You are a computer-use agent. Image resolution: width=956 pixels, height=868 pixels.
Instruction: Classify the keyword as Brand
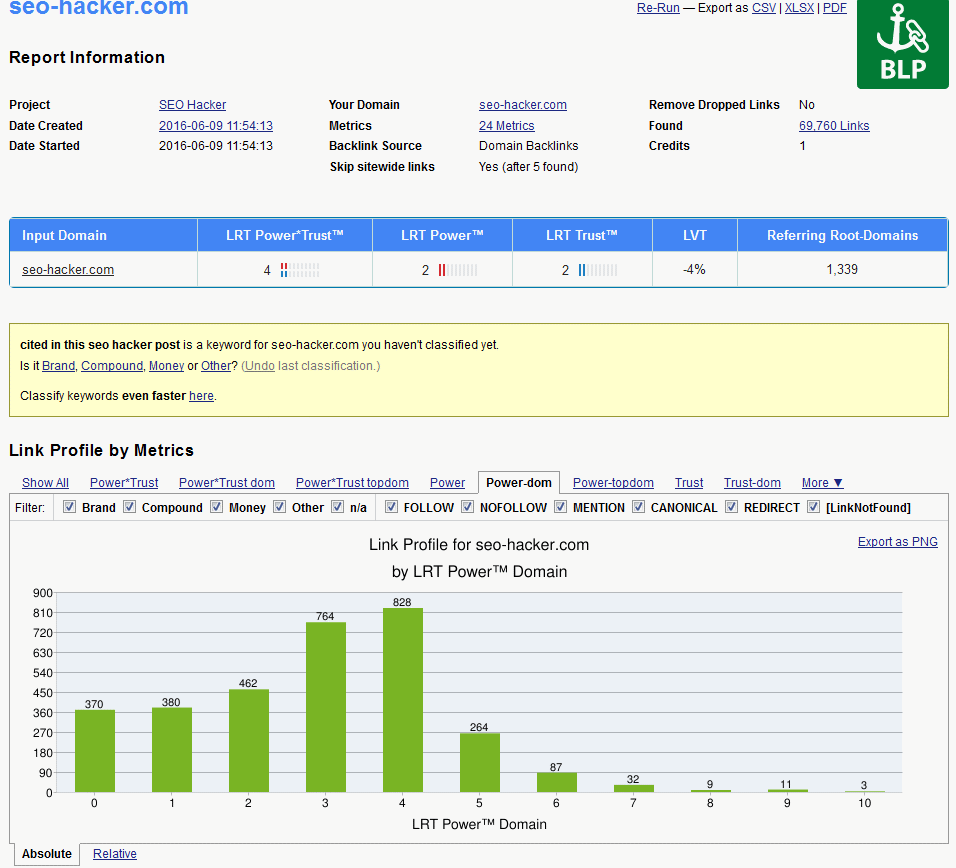[x=58, y=366]
